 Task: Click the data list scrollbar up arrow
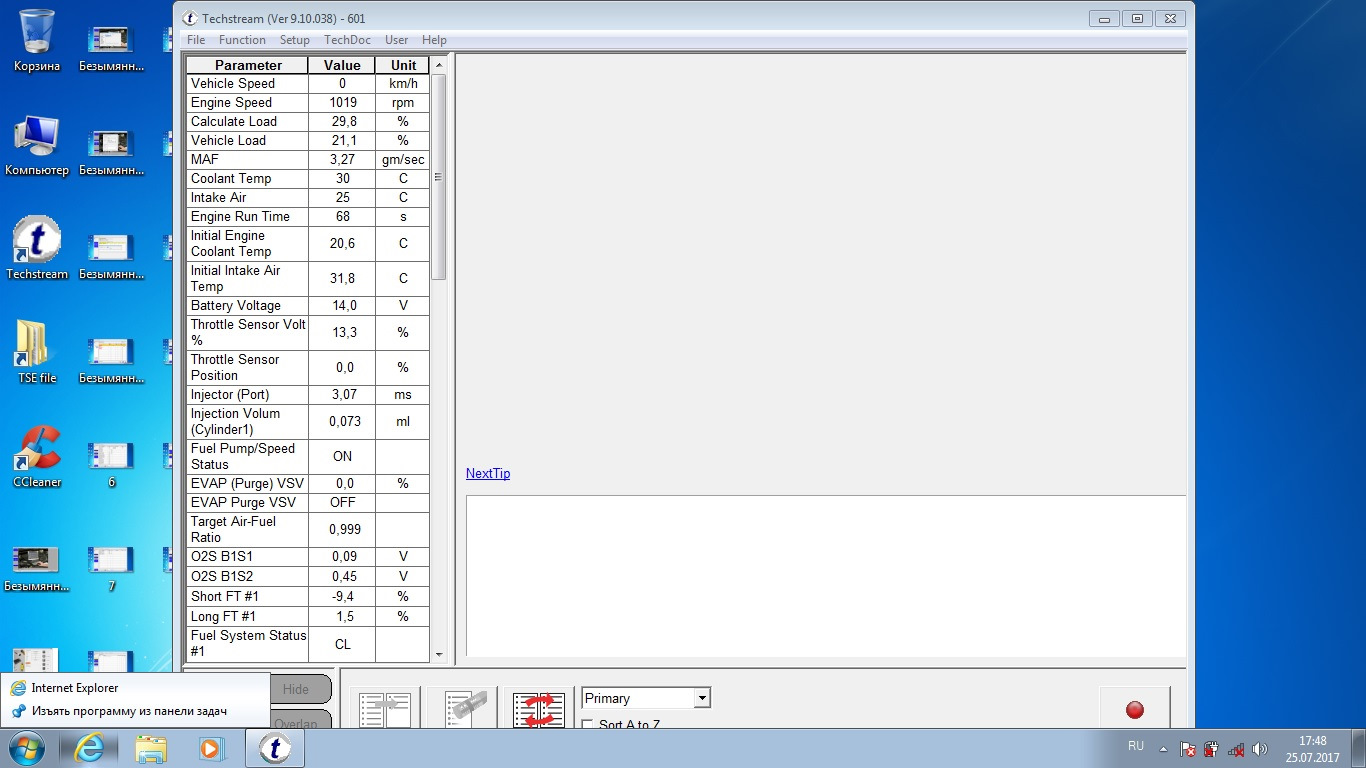coord(438,65)
